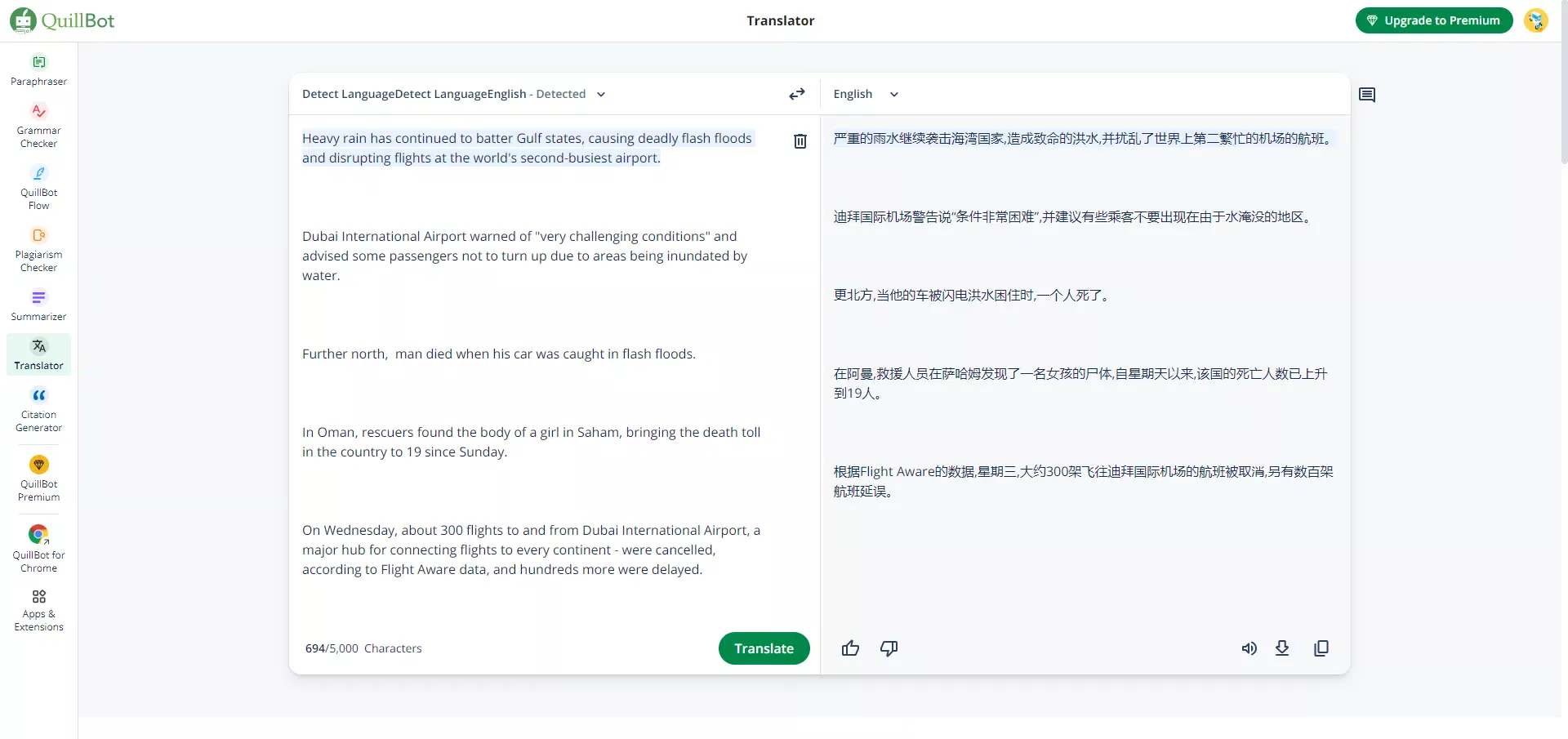Click the sentence 'Further north, man died'

tap(499, 354)
